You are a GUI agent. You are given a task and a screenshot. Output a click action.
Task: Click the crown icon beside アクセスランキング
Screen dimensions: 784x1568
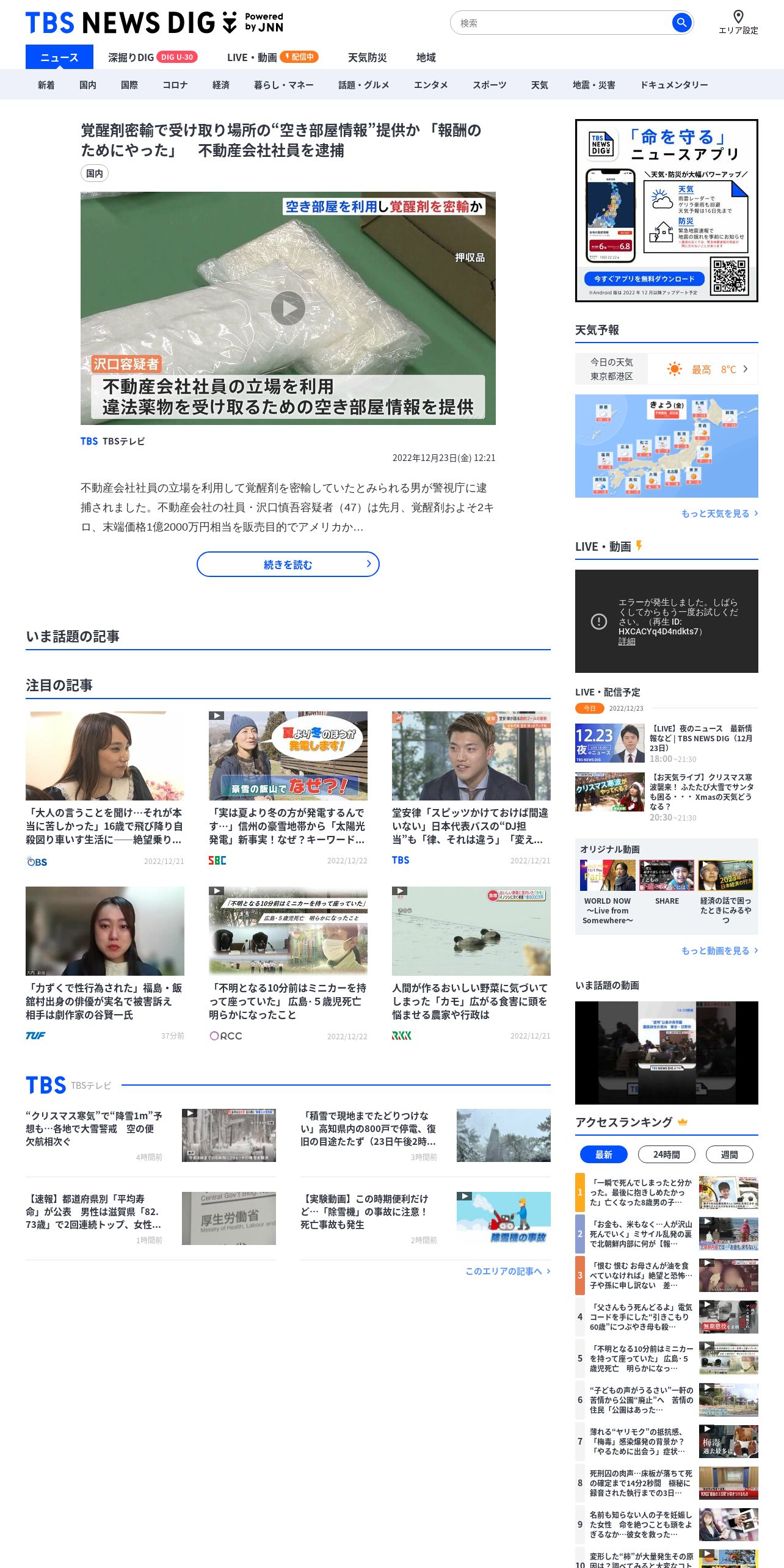pyautogui.click(x=683, y=1122)
